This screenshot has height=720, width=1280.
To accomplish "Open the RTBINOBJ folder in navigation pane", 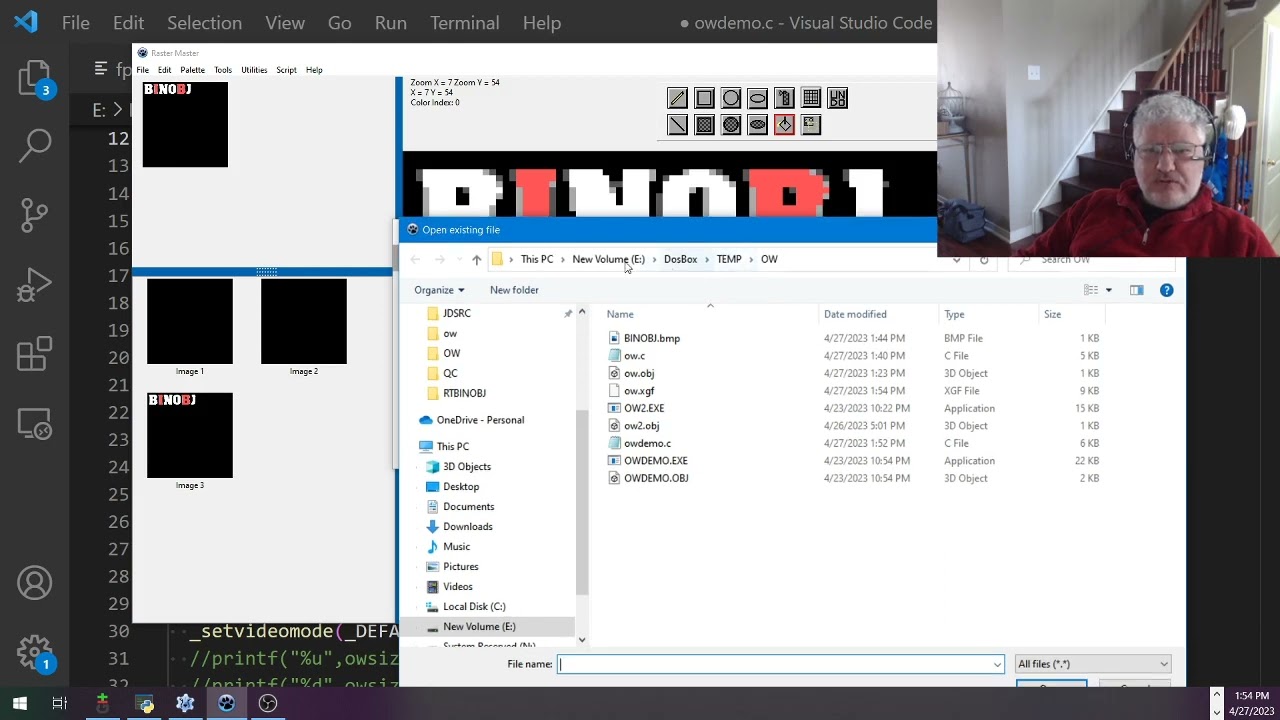I will pos(464,393).
